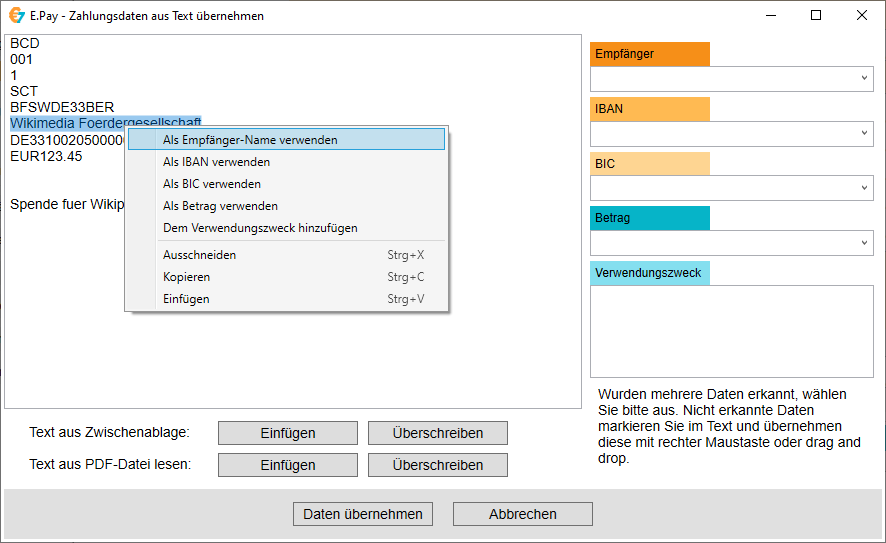The width and height of the screenshot is (886, 543).
Task: Choose 'Als Betrag verwenden' option
Action: click(x=220, y=206)
